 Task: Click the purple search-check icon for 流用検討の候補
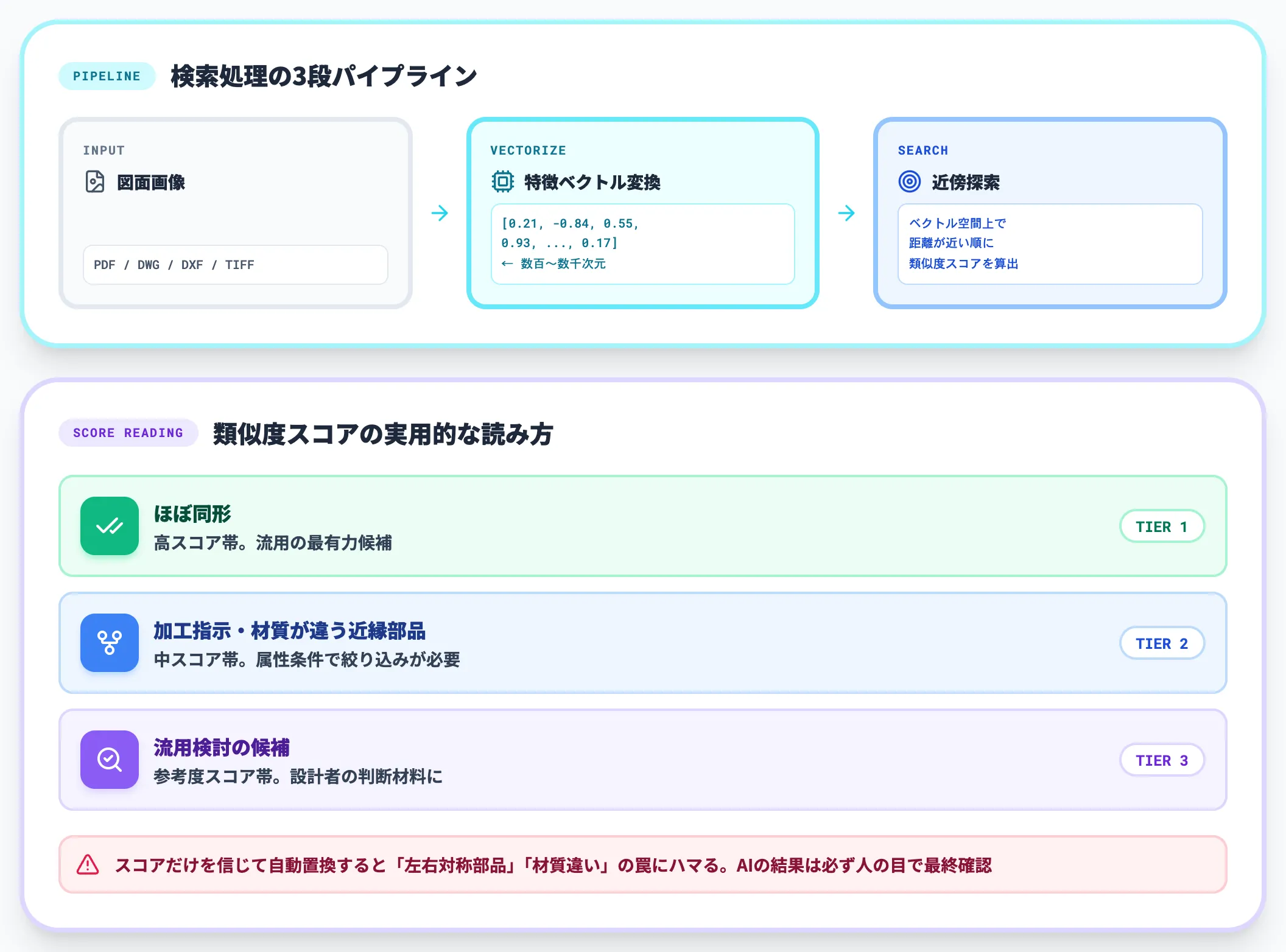110,760
